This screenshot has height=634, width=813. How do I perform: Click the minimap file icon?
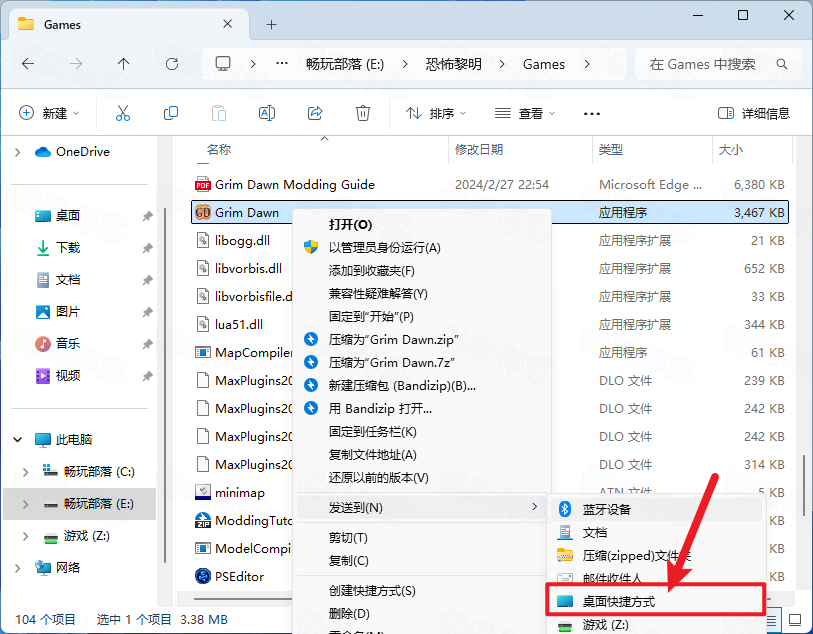[203, 492]
